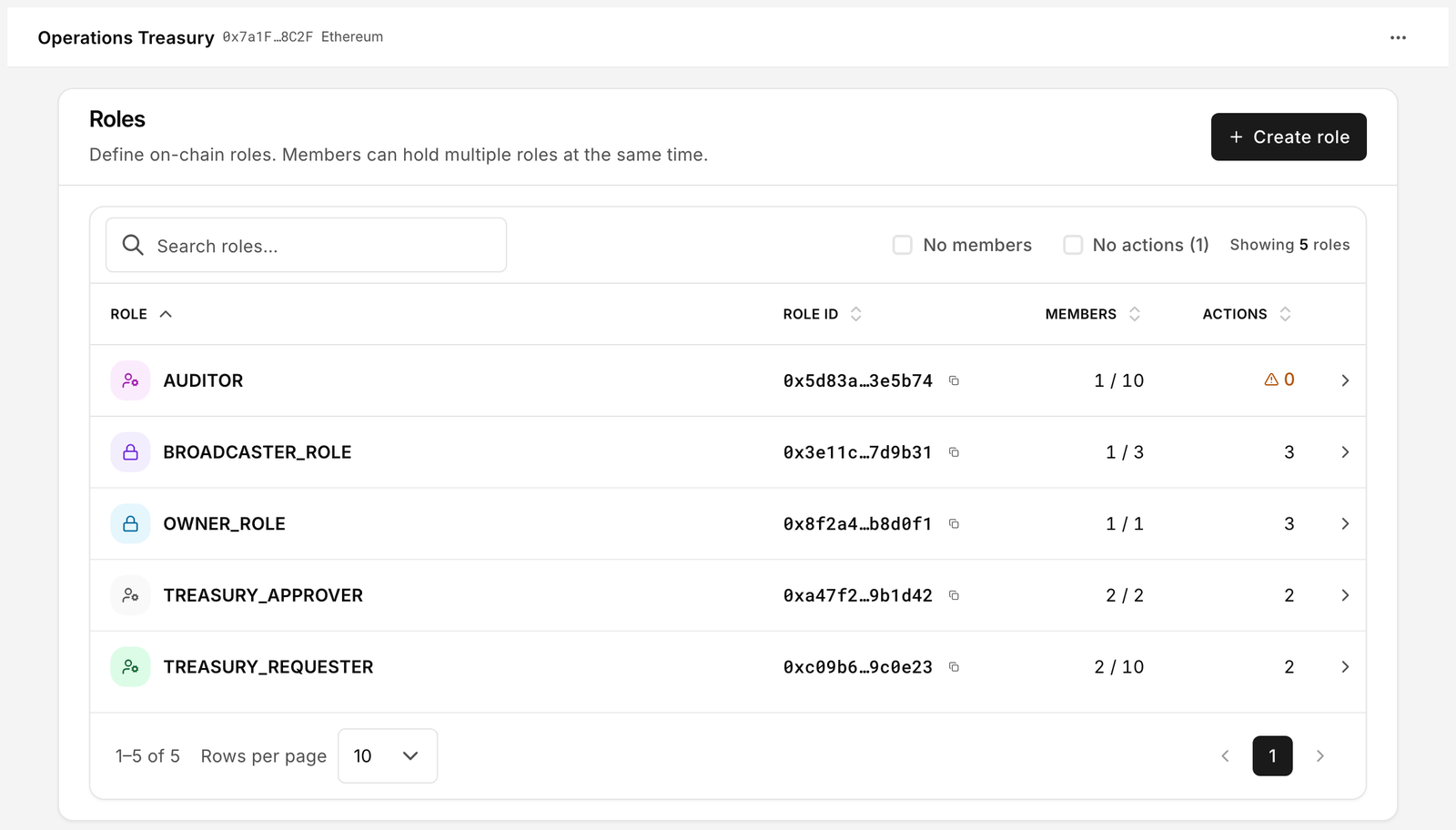Sort by the MEMBERS column header

(x=1092, y=314)
